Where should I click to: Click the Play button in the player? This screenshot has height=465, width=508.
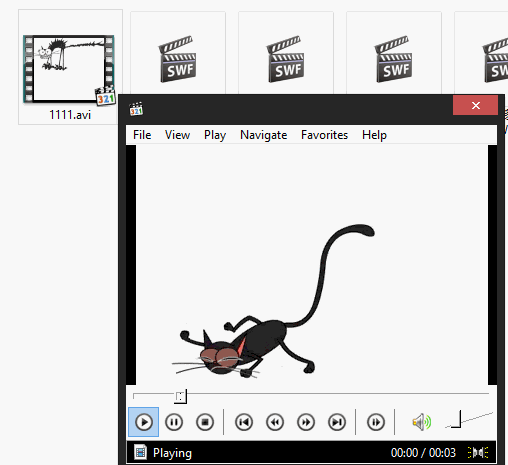pyautogui.click(x=144, y=422)
